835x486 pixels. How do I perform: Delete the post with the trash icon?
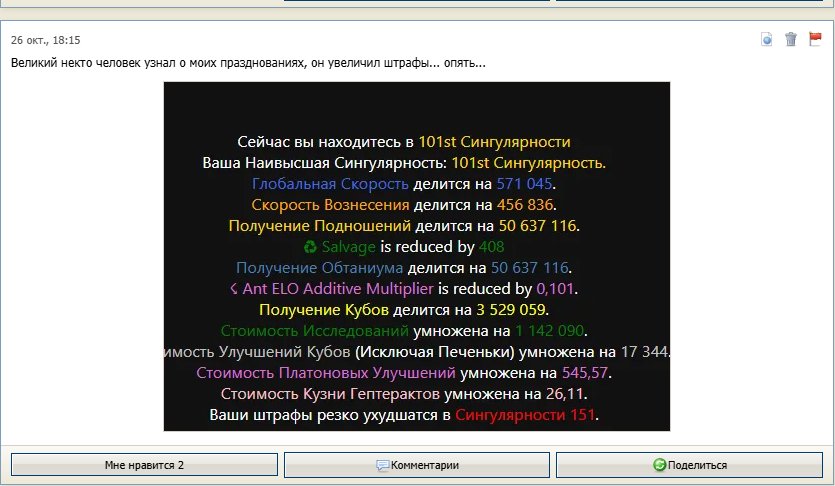click(791, 39)
